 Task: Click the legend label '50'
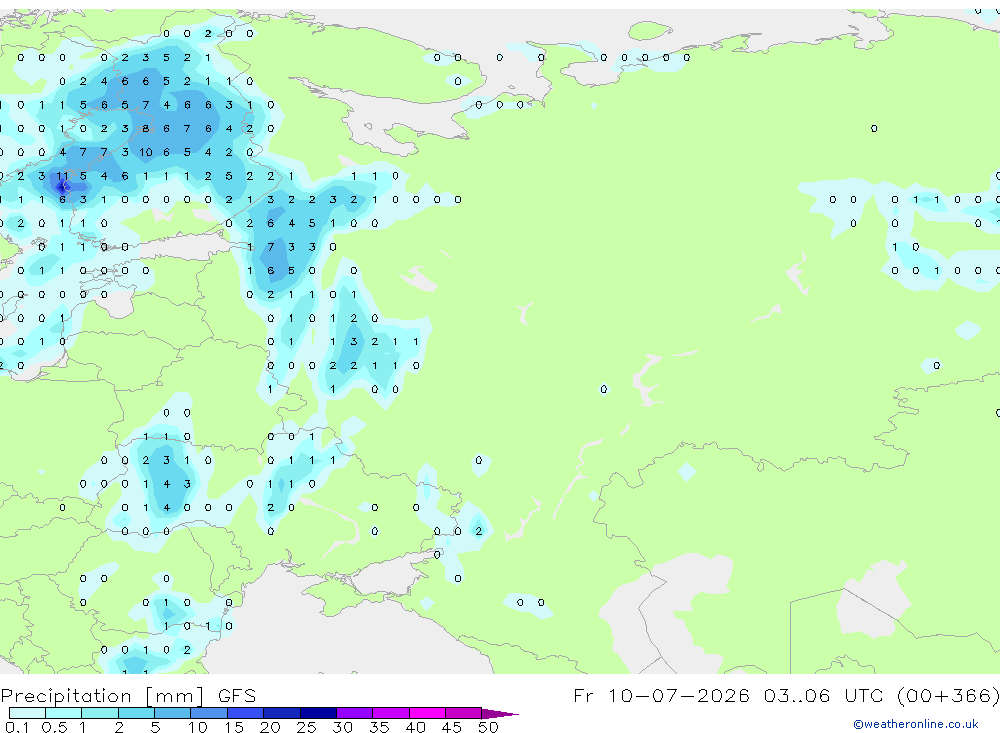(488, 727)
